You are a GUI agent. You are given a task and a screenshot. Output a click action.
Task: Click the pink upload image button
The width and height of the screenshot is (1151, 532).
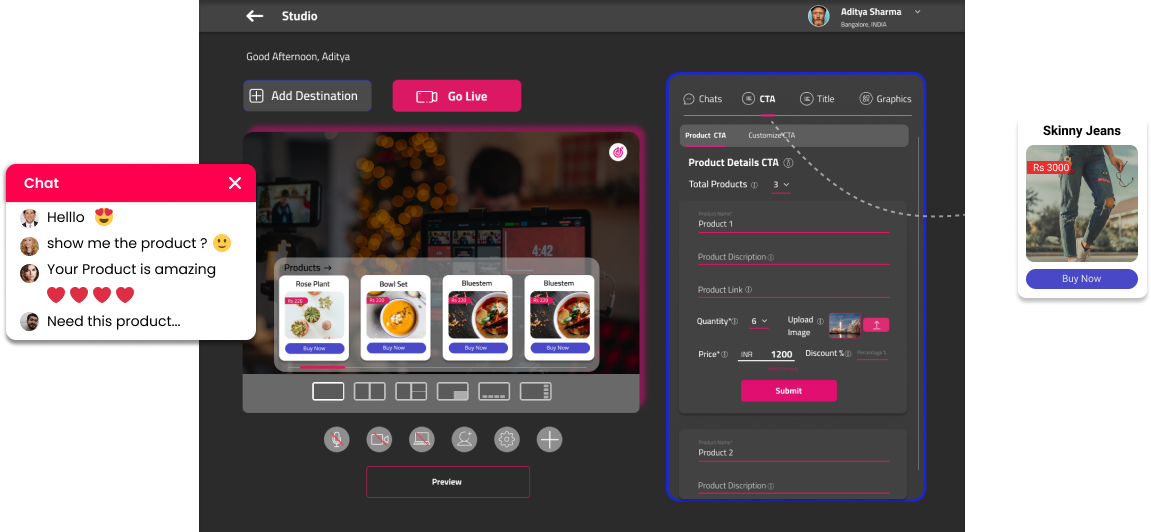[875, 324]
